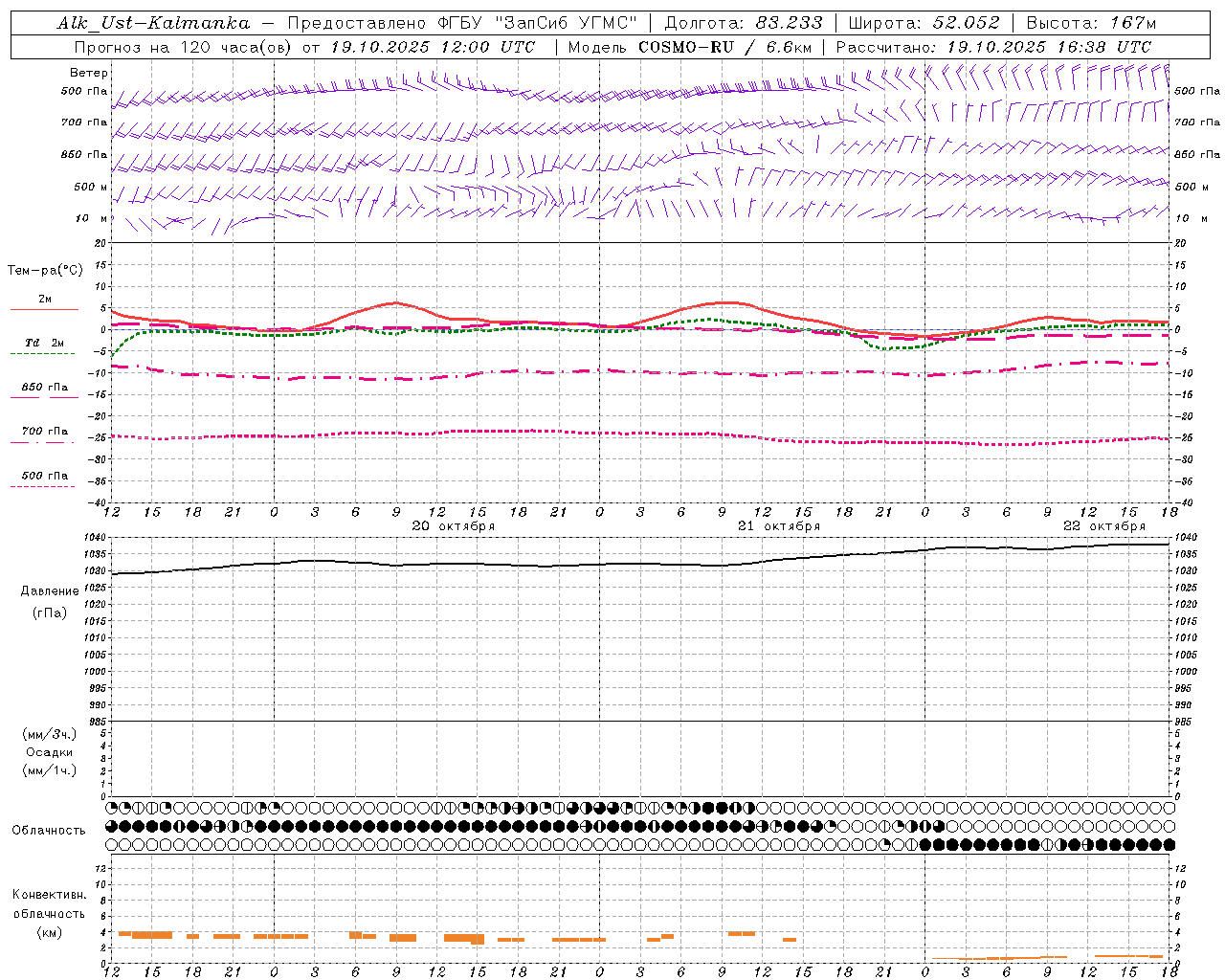Click the Td 2м dew point legend entry
This screenshot has height=980, width=1225.
click(x=45, y=343)
